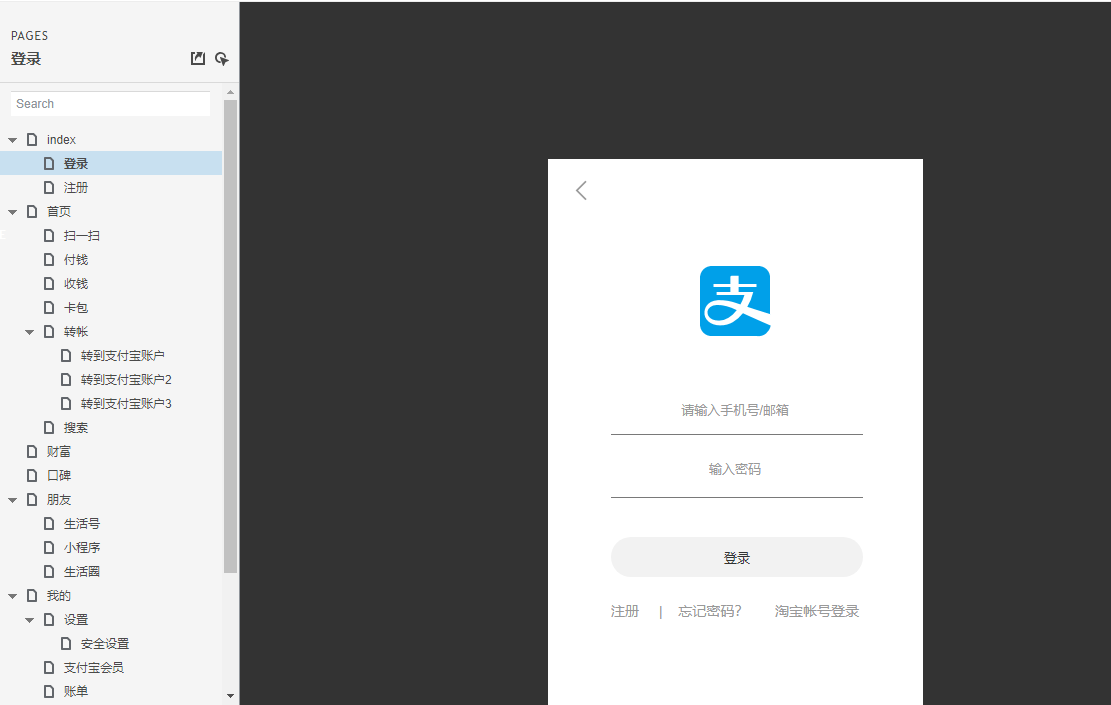Open the 设置 page

tap(76, 620)
